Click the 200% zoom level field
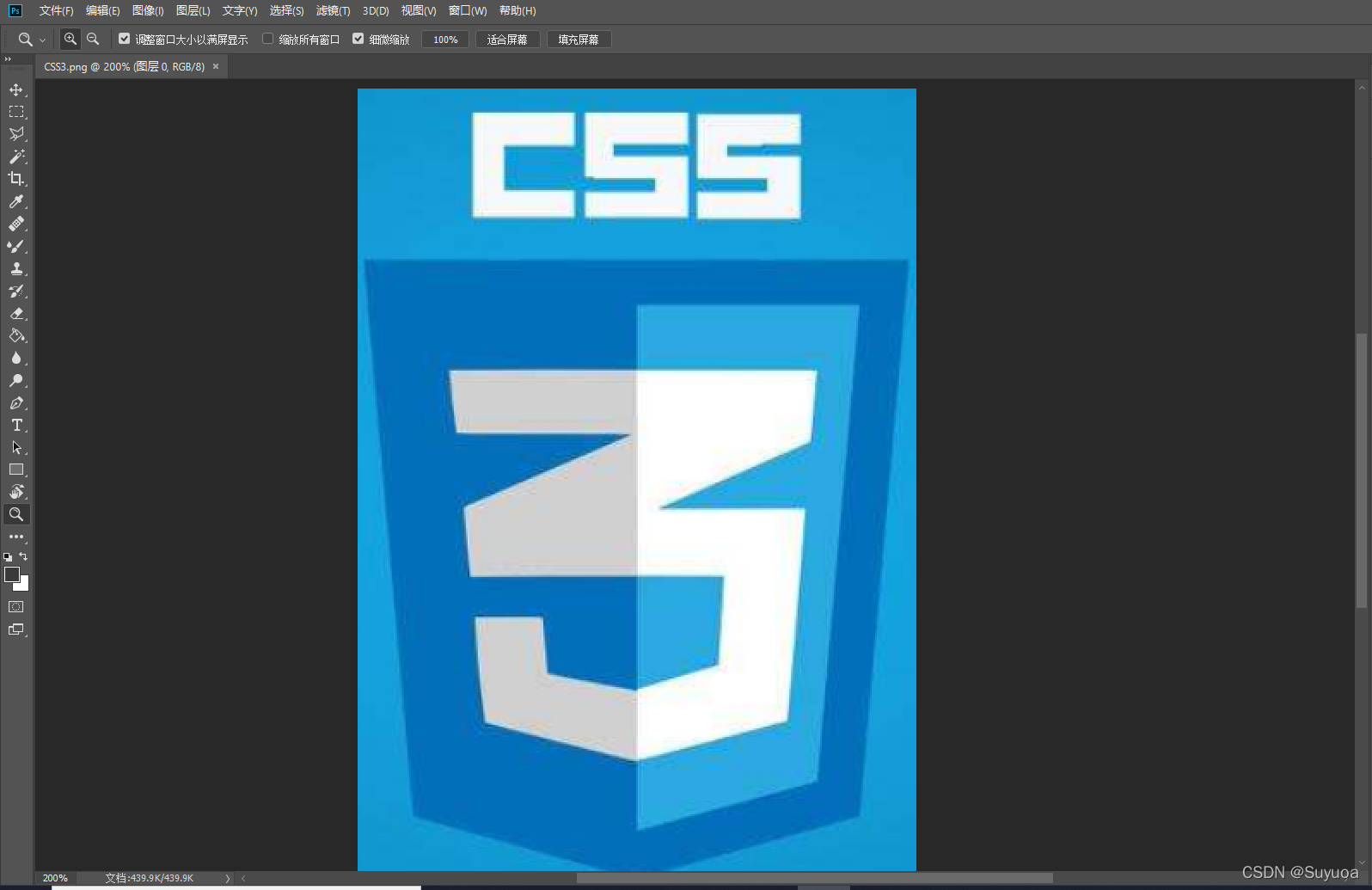1372x890 pixels. (x=55, y=878)
